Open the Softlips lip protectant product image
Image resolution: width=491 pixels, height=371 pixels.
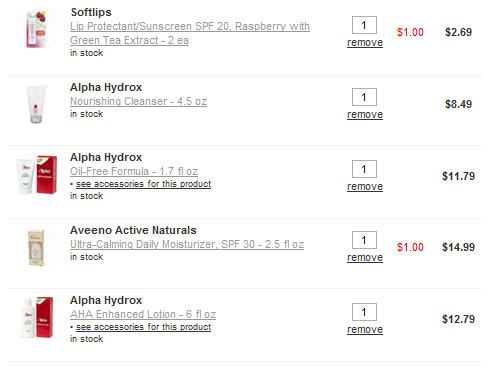pos(37,29)
